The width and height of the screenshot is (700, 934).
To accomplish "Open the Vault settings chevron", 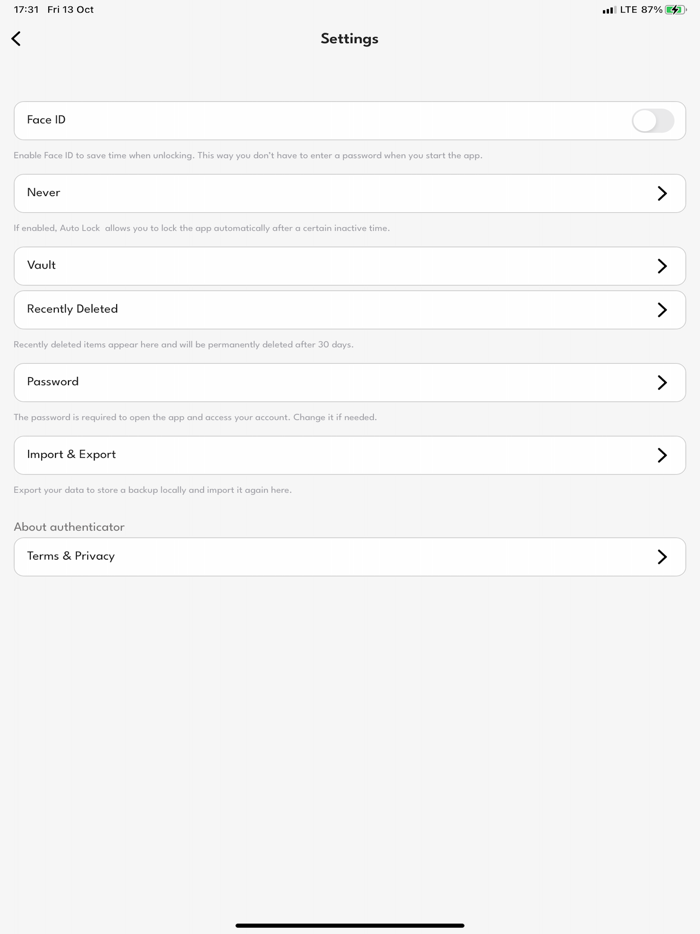I will coord(663,265).
